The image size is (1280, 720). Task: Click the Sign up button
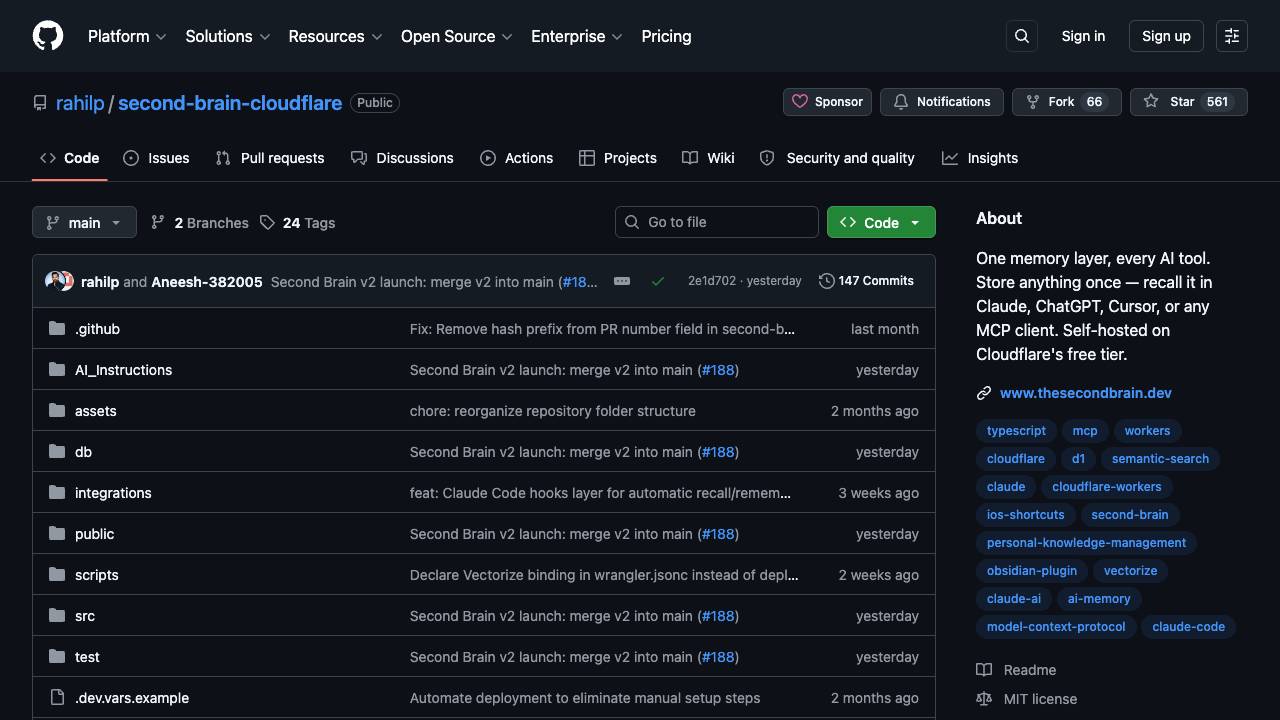point(1166,36)
